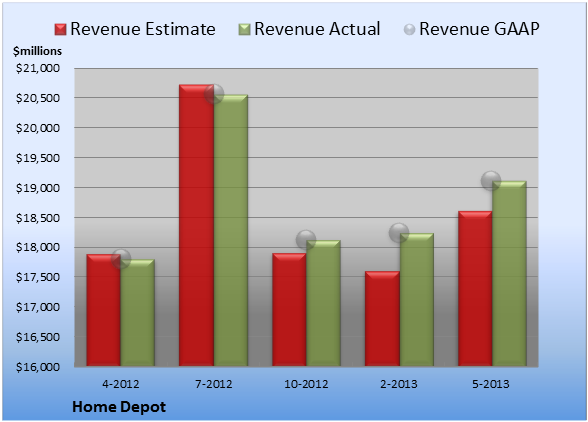Click the $20,000 axis label
The image size is (588, 422).
click(38, 128)
